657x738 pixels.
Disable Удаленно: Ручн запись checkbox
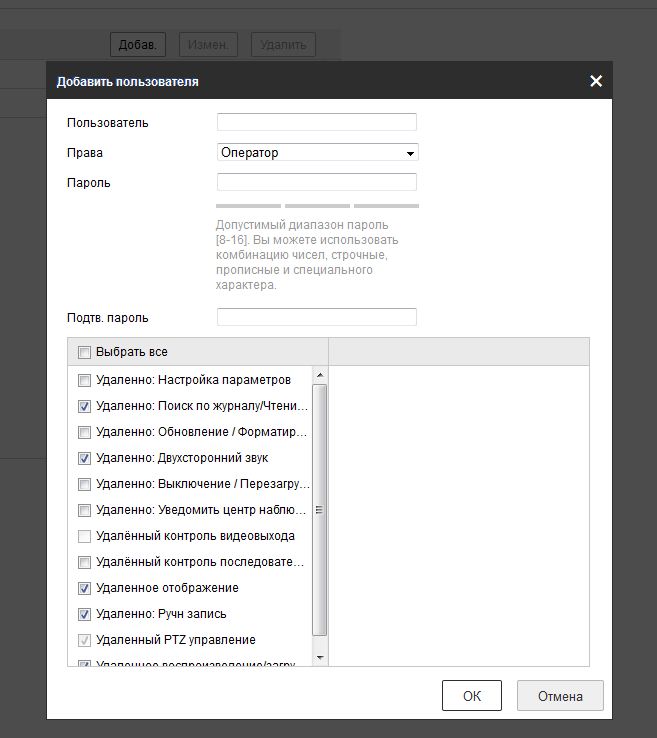pyautogui.click(x=84, y=614)
